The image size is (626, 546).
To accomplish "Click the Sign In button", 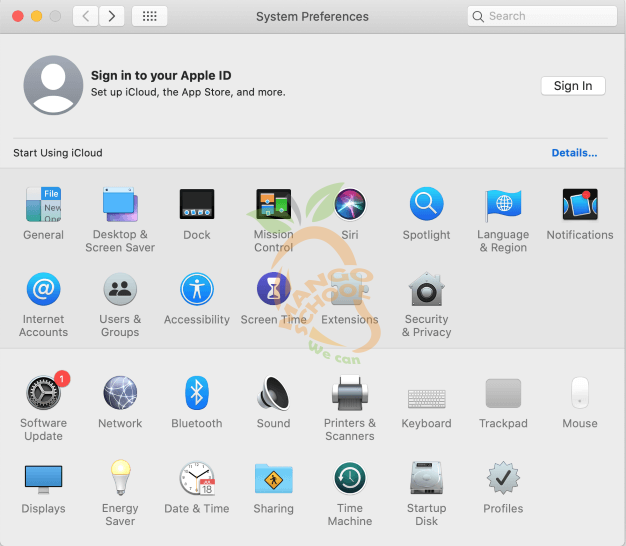I will [x=573, y=86].
